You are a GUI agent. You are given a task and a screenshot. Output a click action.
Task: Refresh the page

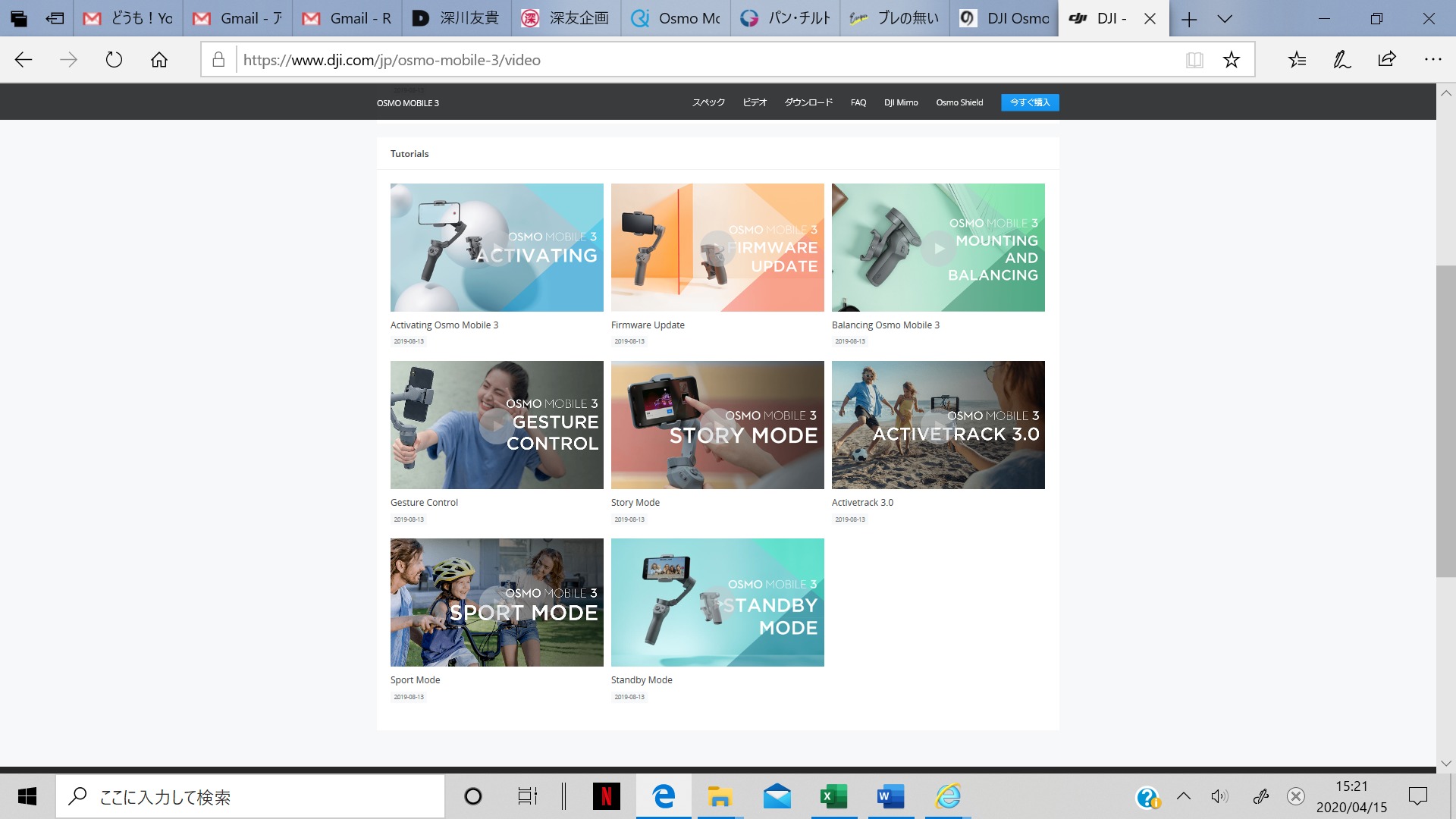point(114,60)
